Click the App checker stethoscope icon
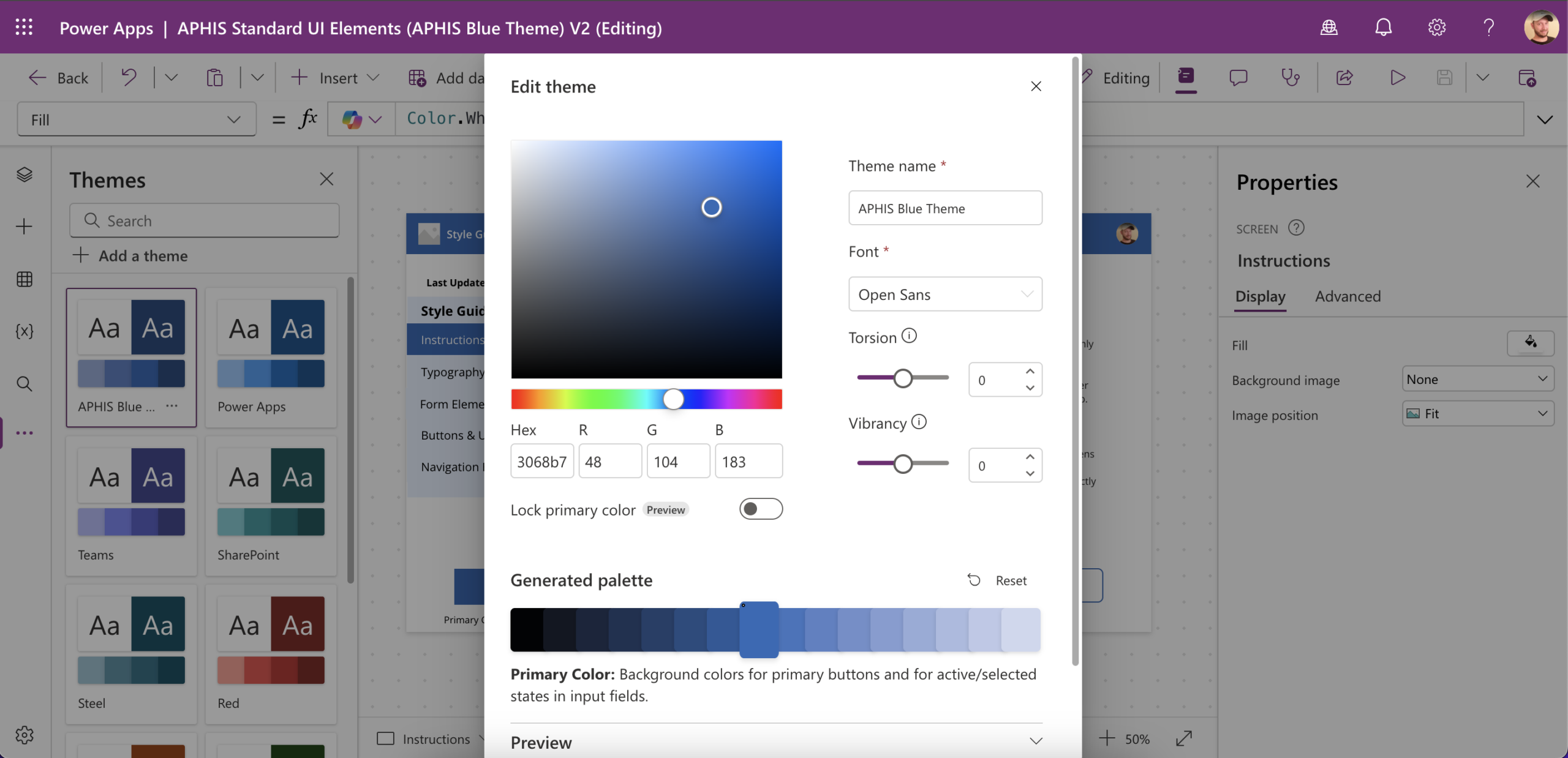This screenshot has width=1568, height=758. [1291, 78]
